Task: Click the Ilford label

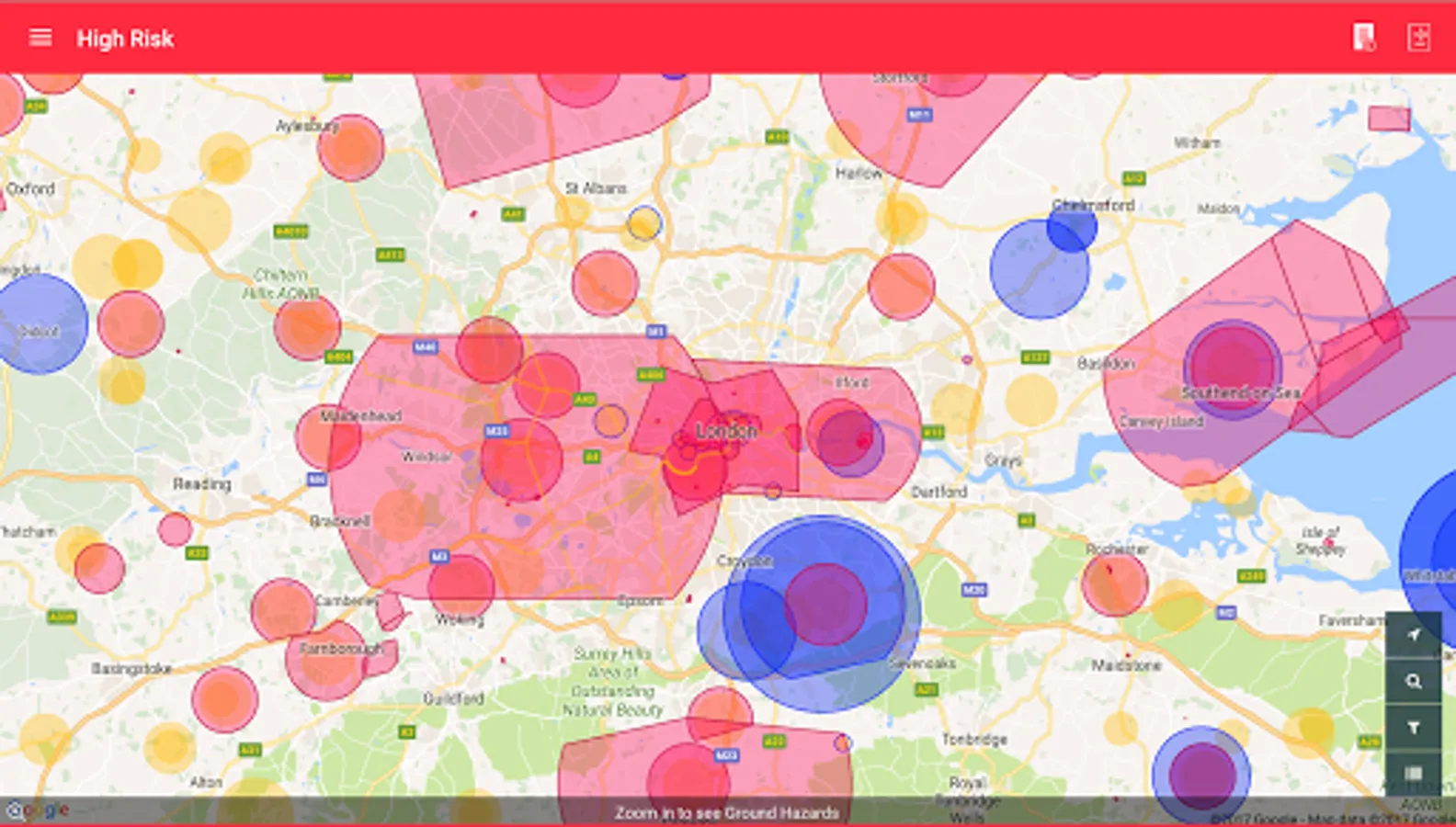Action: (851, 382)
